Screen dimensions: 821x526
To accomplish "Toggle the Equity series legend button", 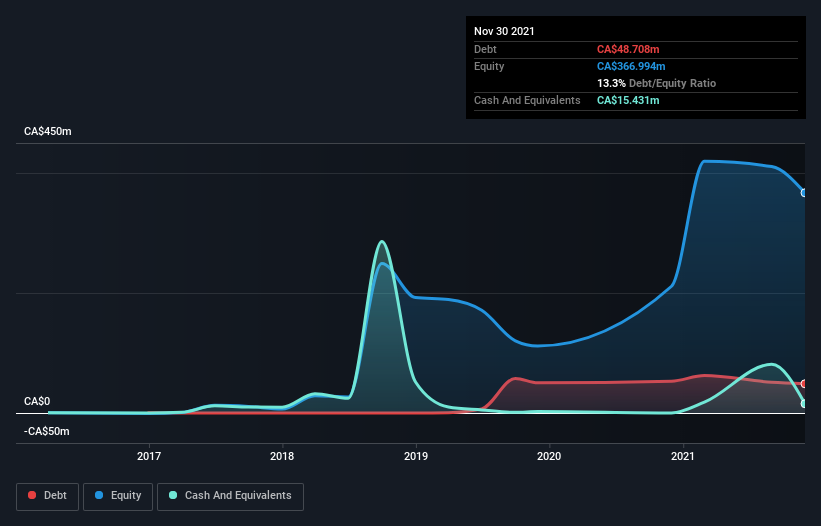I will click(x=118, y=496).
